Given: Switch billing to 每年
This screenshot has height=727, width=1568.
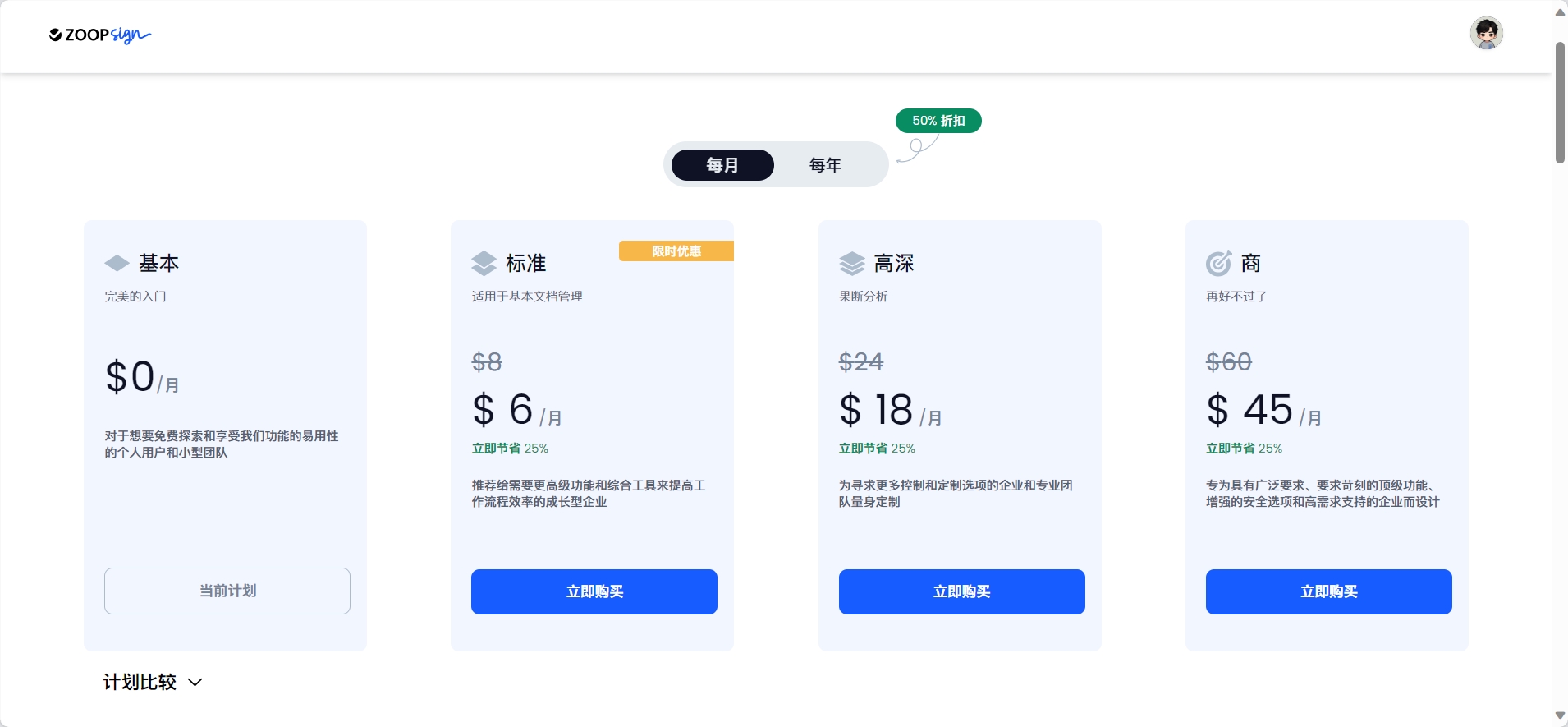Looking at the screenshot, I should coord(825,165).
